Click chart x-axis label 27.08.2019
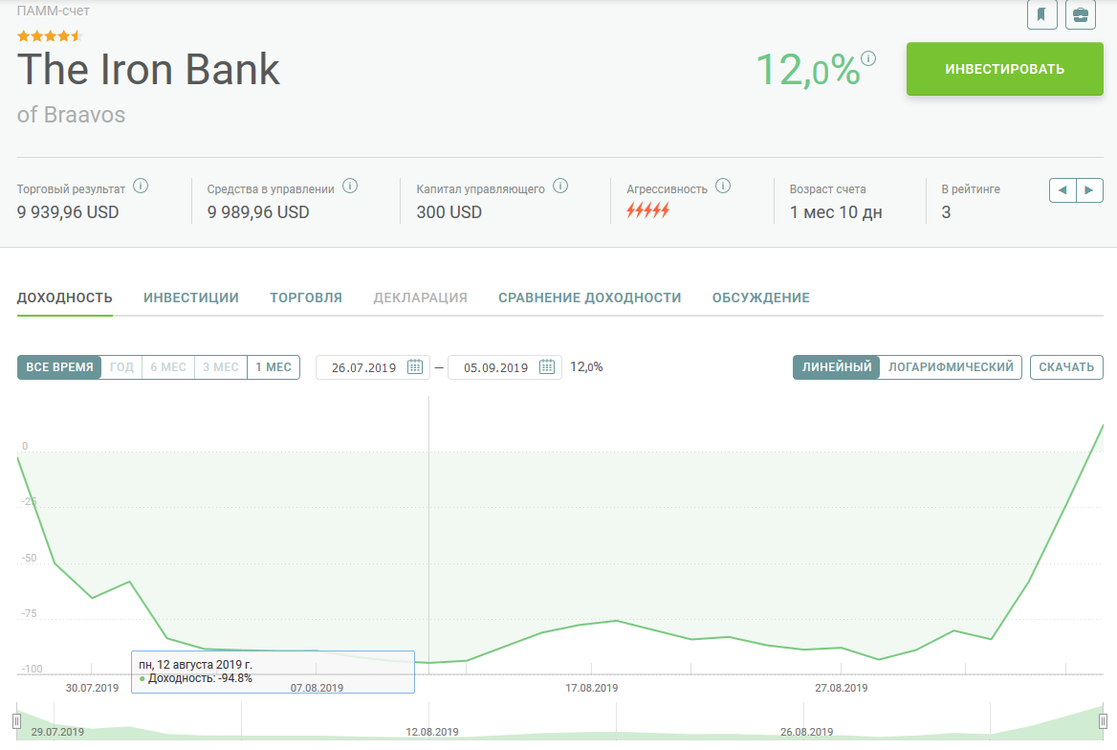 (x=841, y=688)
